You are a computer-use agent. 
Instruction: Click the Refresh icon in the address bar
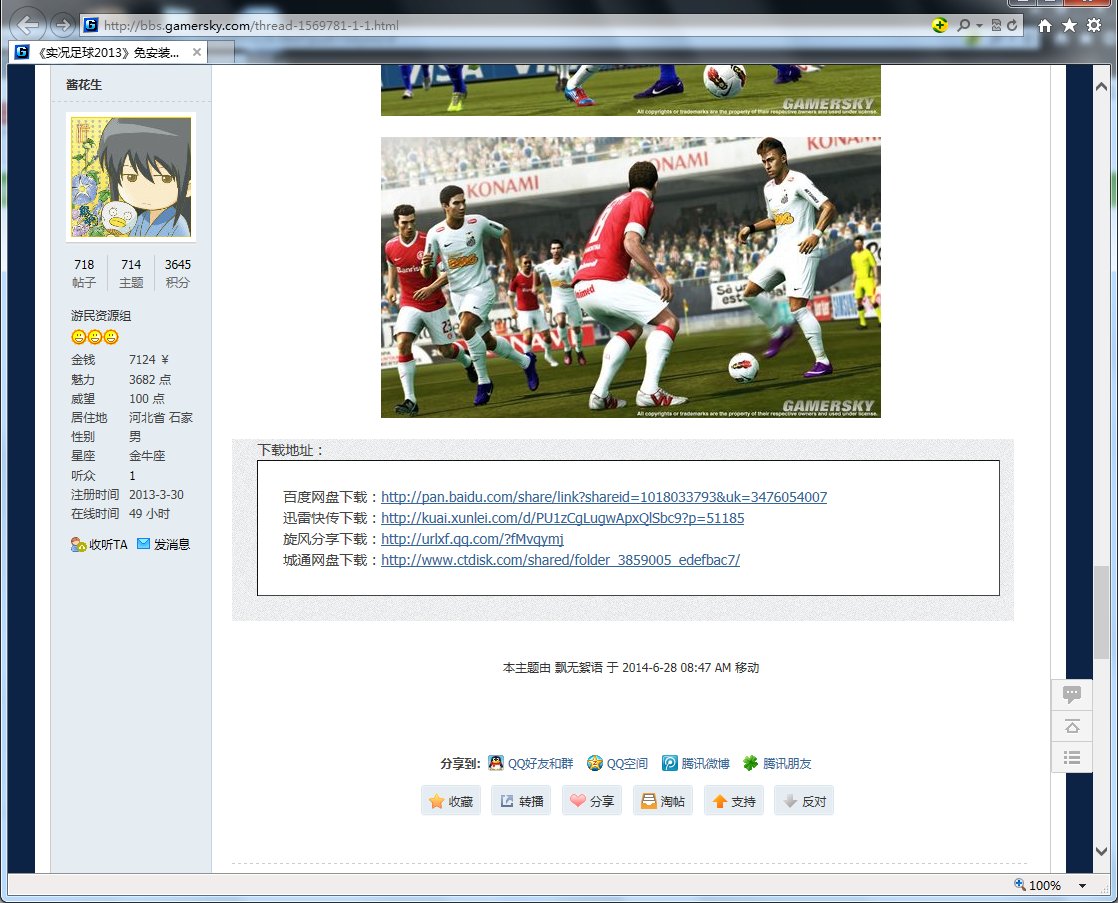pyautogui.click(x=1013, y=26)
